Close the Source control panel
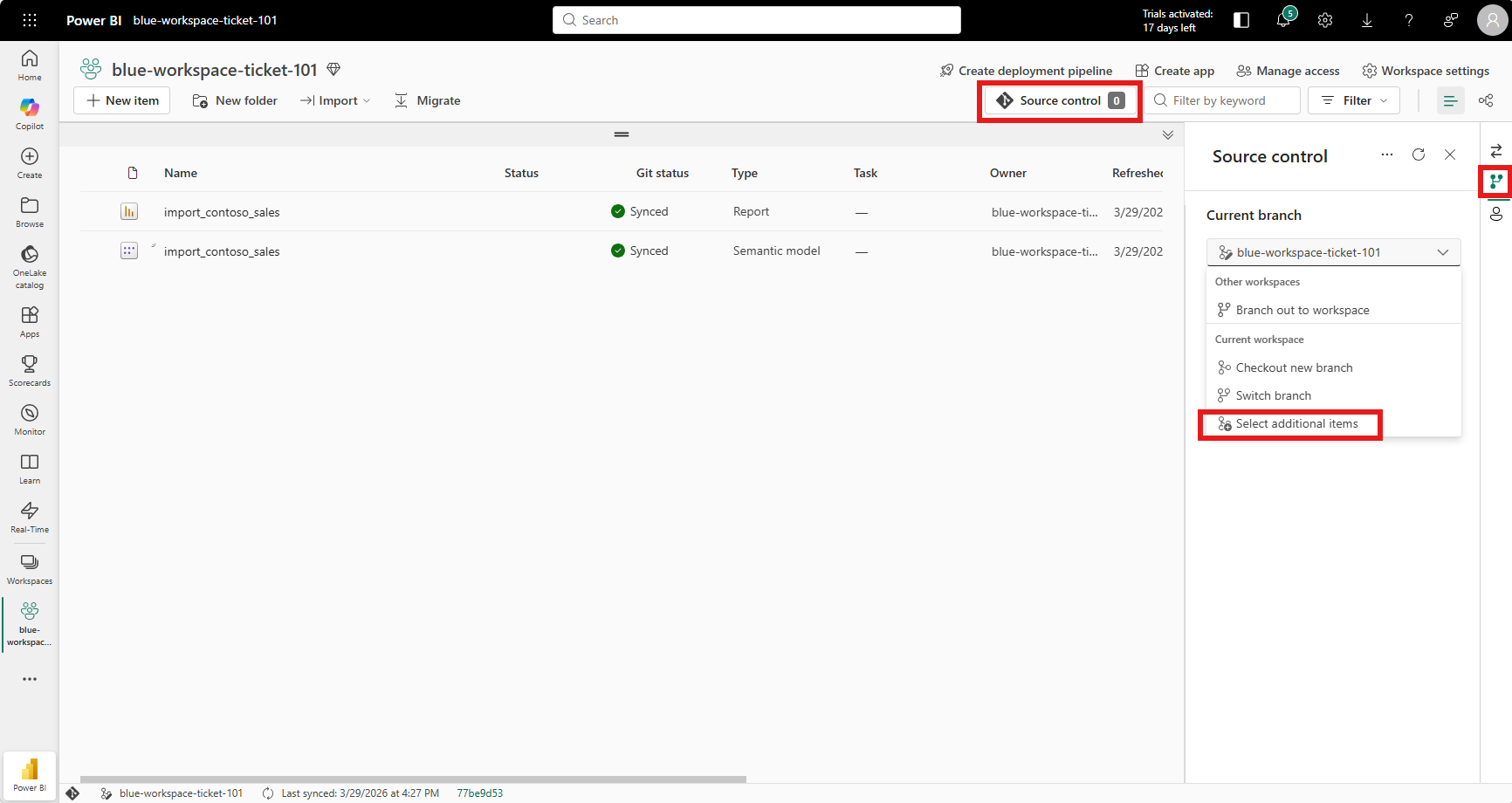The image size is (1512, 803). pos(1450,154)
